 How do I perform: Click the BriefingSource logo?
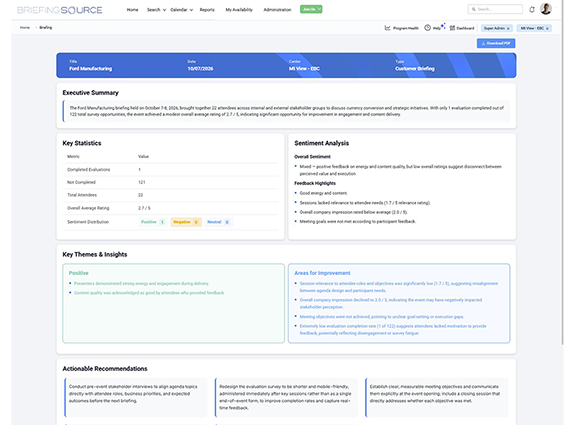point(59,10)
